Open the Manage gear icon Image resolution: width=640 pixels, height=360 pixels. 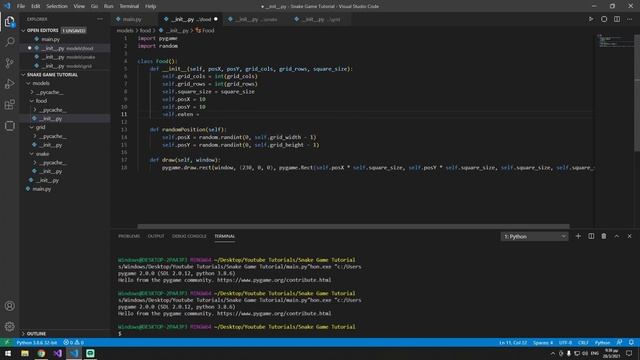9,327
